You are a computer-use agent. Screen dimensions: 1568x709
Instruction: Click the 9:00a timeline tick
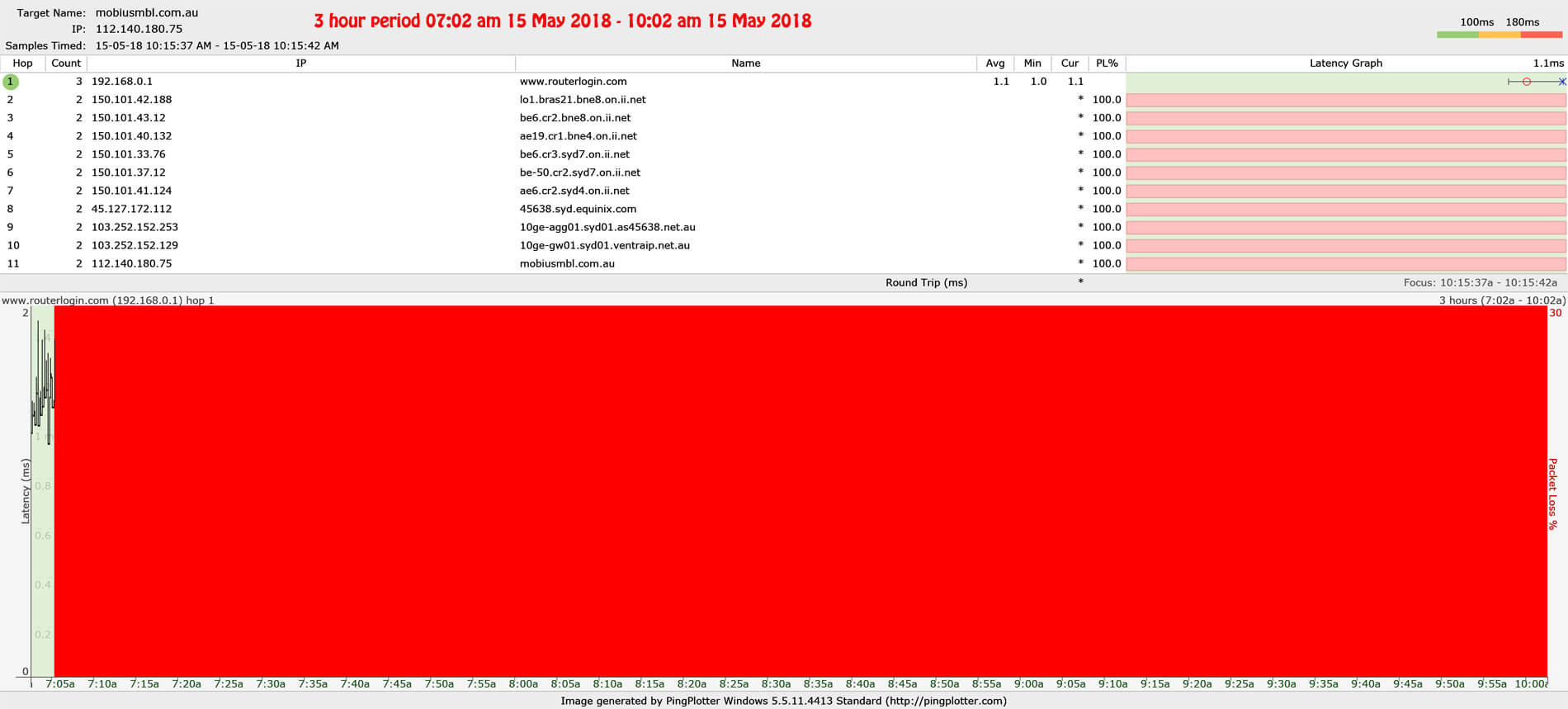[x=1028, y=684]
